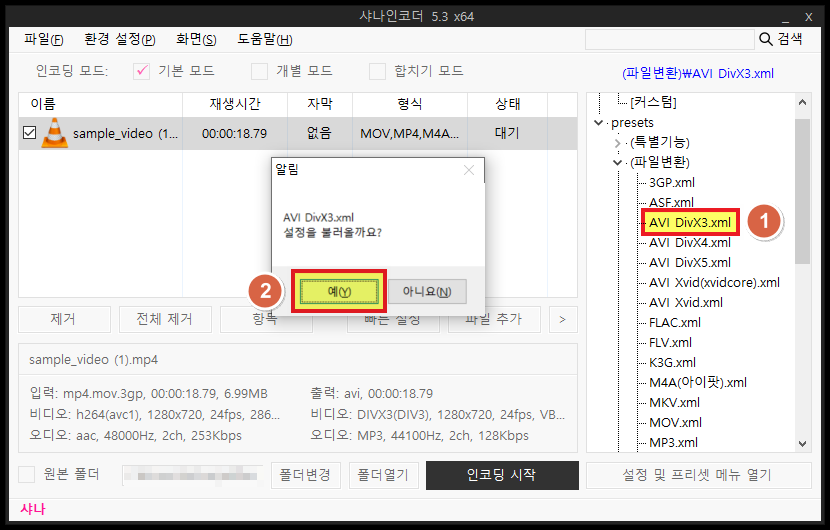
Task: Click the preset tree scroll up arrow
Action: tap(802, 102)
